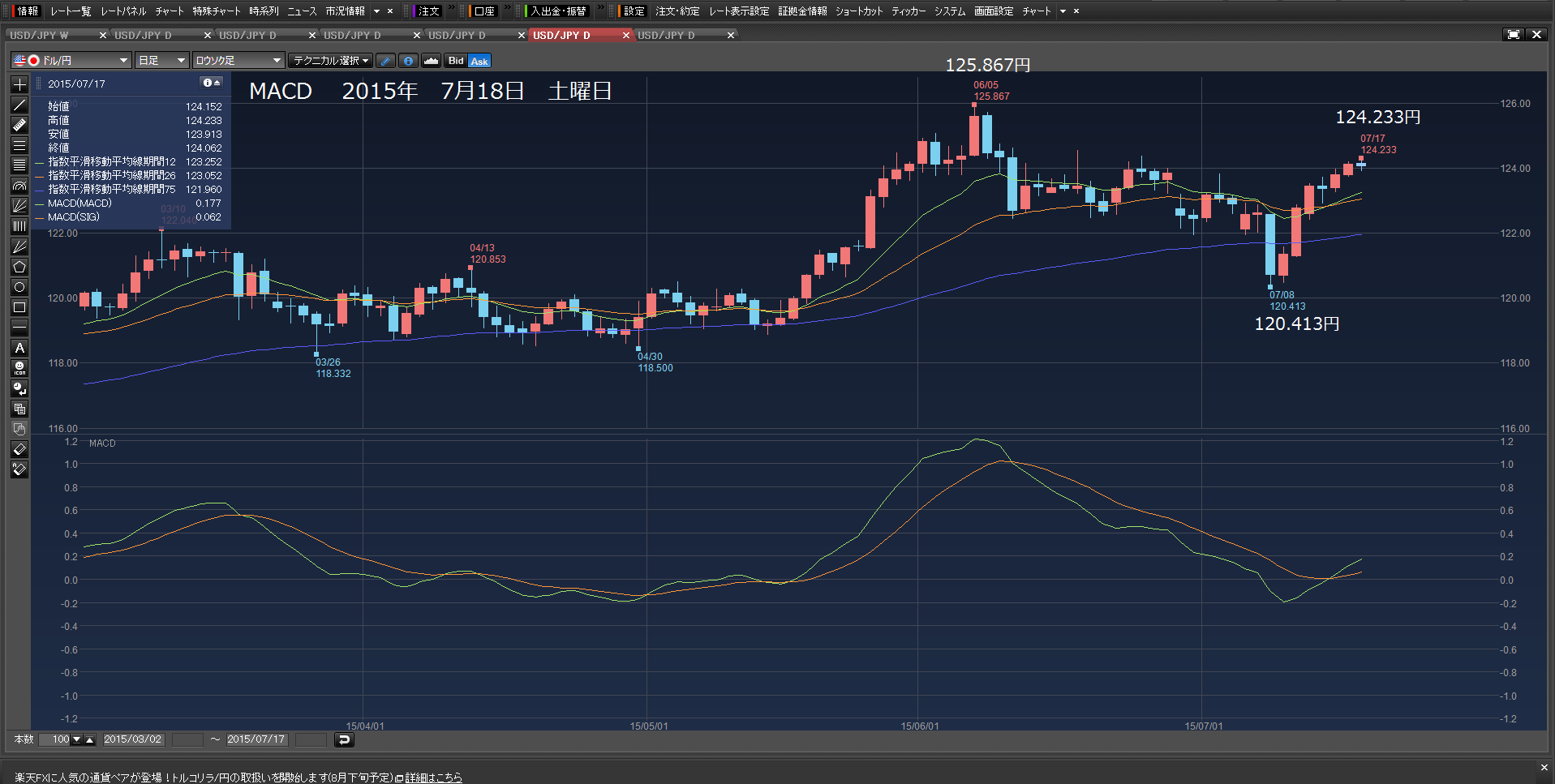Click the copy drawings icon
Screen dimensions: 1555x784
pos(19,409)
